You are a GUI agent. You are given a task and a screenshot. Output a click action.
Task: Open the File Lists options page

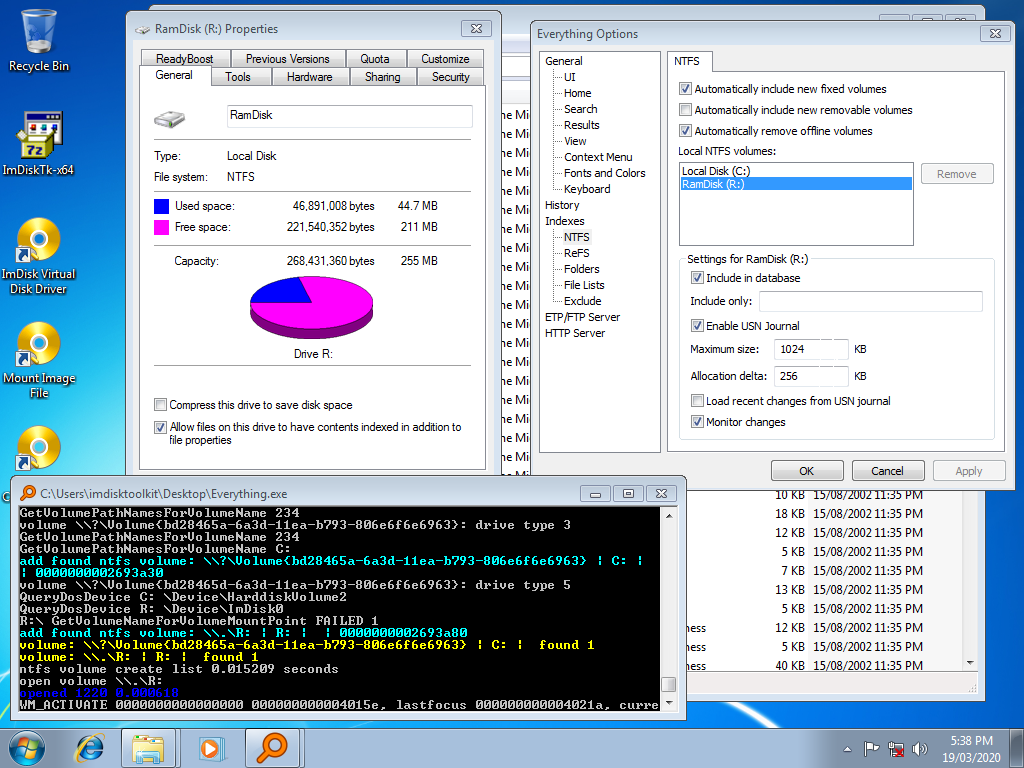(x=584, y=285)
